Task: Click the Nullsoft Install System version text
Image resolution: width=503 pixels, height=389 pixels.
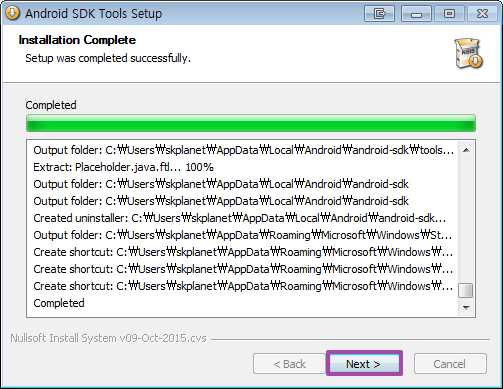Action: pyautogui.click(x=108, y=338)
